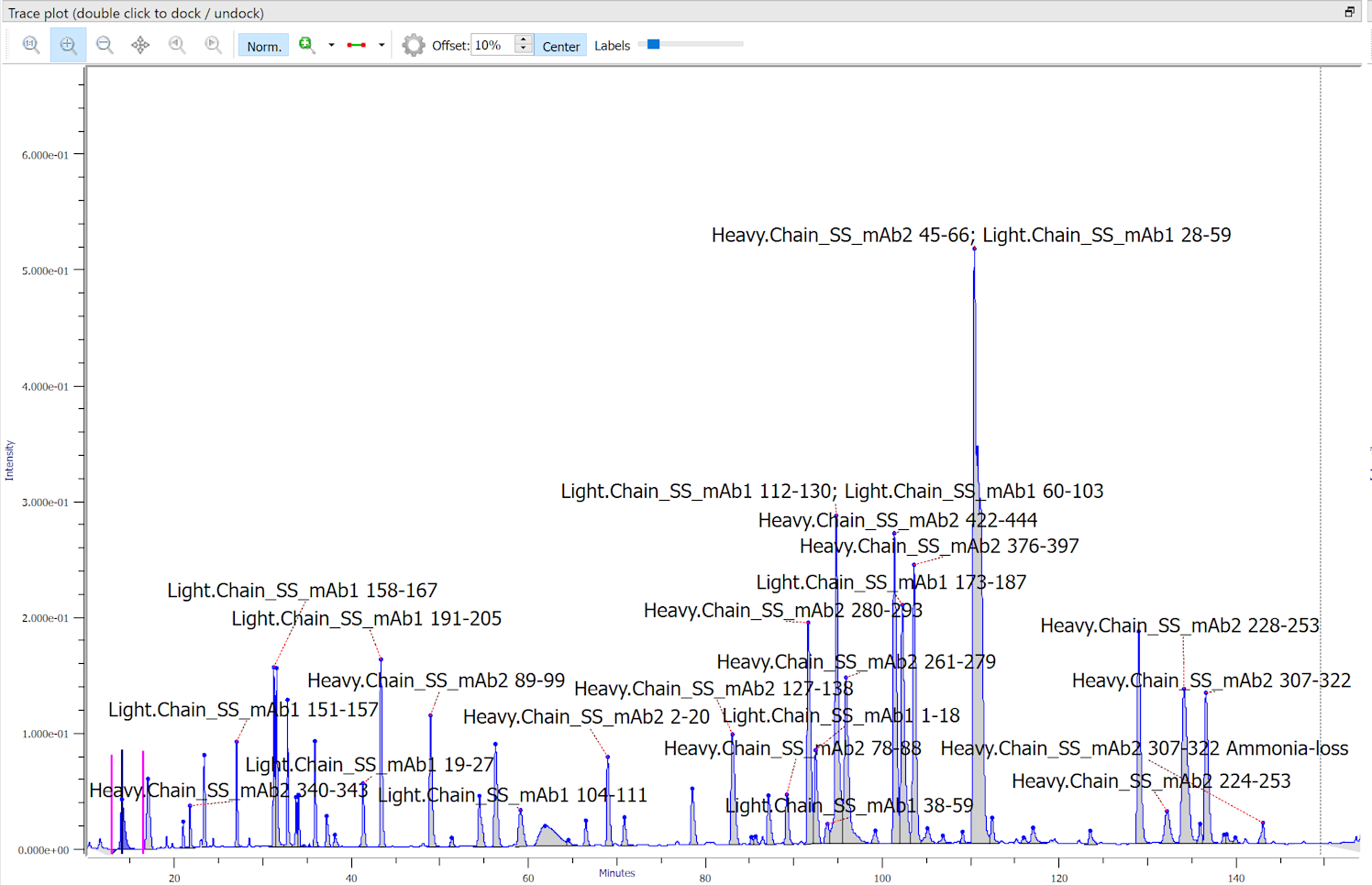Activate the pan move tool
This screenshot has height=885, width=1372.
[x=140, y=45]
